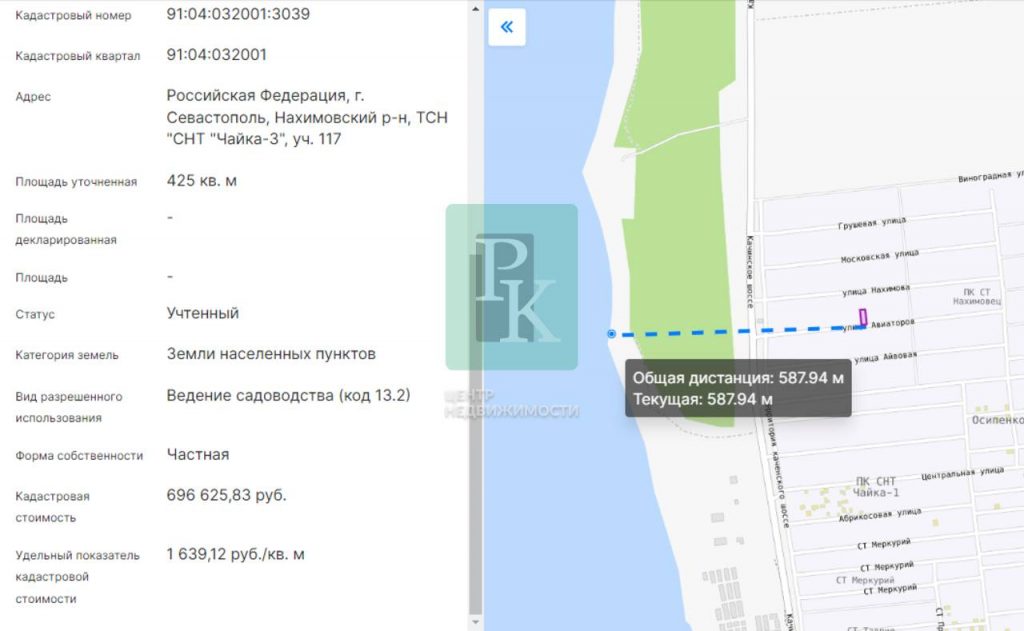Select the purple-outlined land parcel on map
The height and width of the screenshot is (631, 1024).
(863, 317)
